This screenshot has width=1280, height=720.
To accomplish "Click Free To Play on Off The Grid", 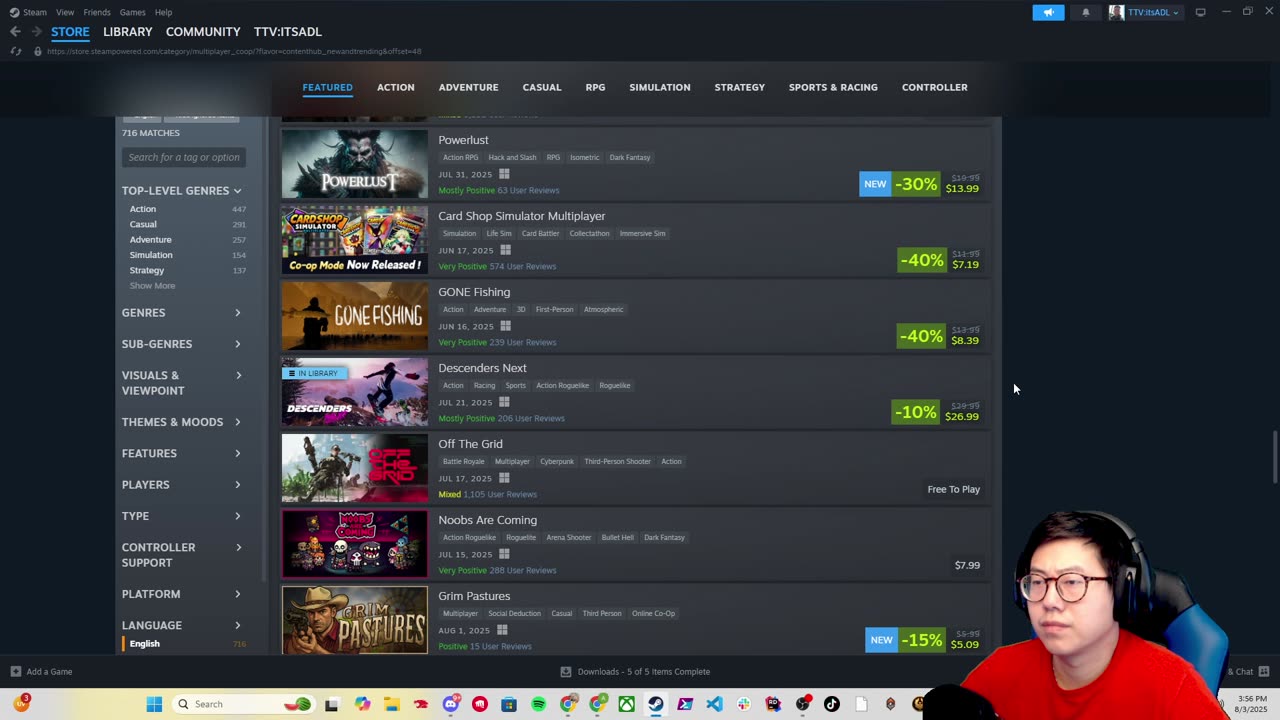I will pyautogui.click(x=953, y=489).
